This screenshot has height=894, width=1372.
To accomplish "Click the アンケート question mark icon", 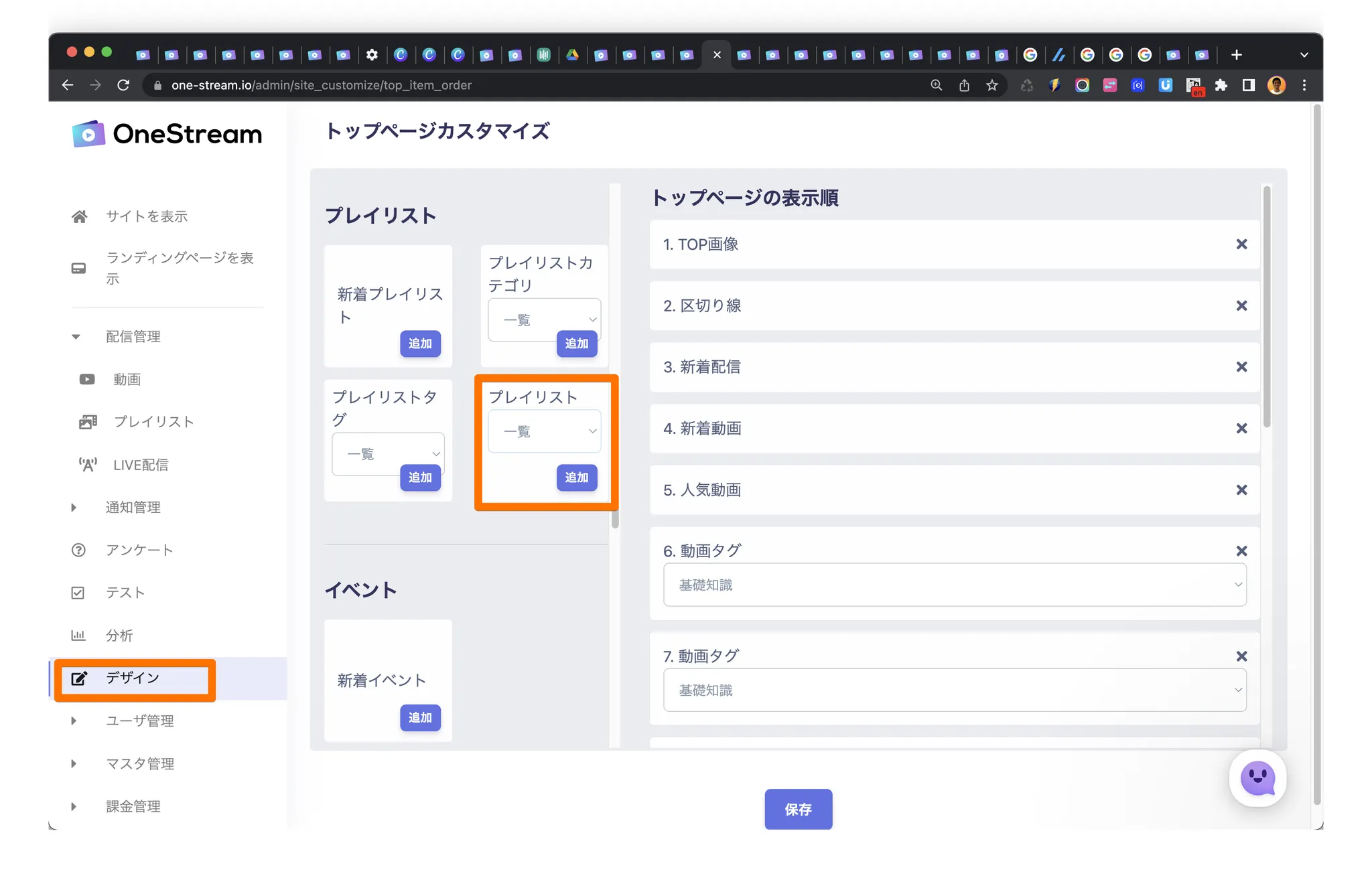I will [x=78, y=550].
